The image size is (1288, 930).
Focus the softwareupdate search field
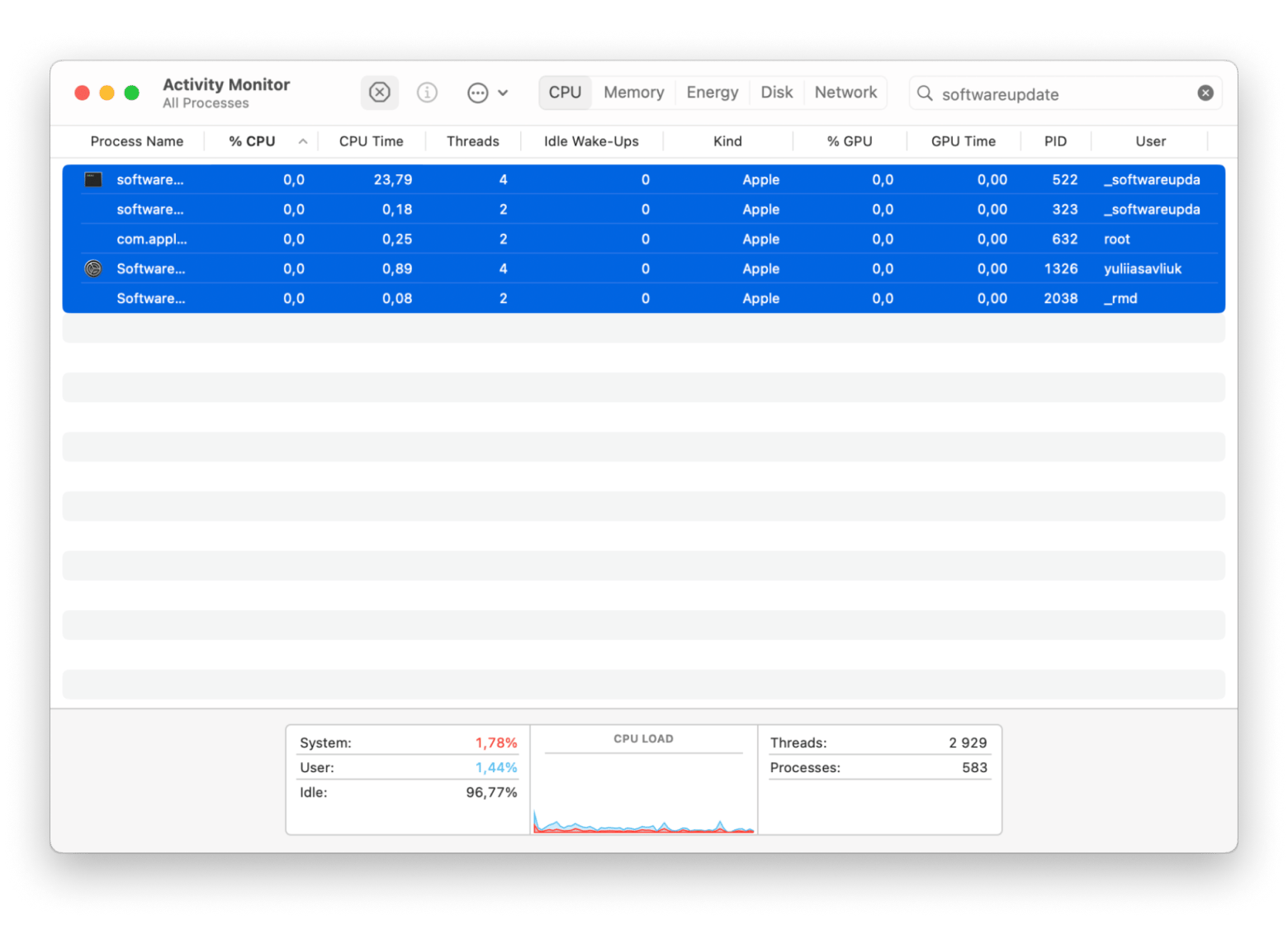[x=1065, y=93]
